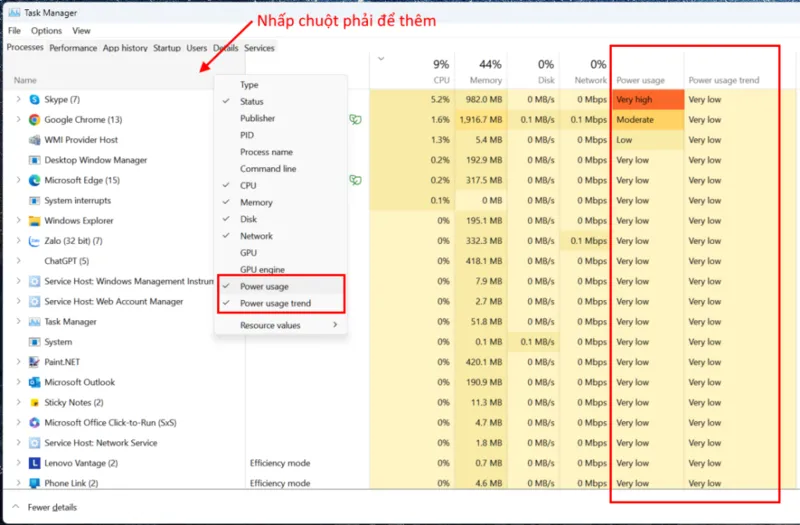Select GPU engine in column menu
This screenshot has height=525, width=800.
(x=281, y=269)
